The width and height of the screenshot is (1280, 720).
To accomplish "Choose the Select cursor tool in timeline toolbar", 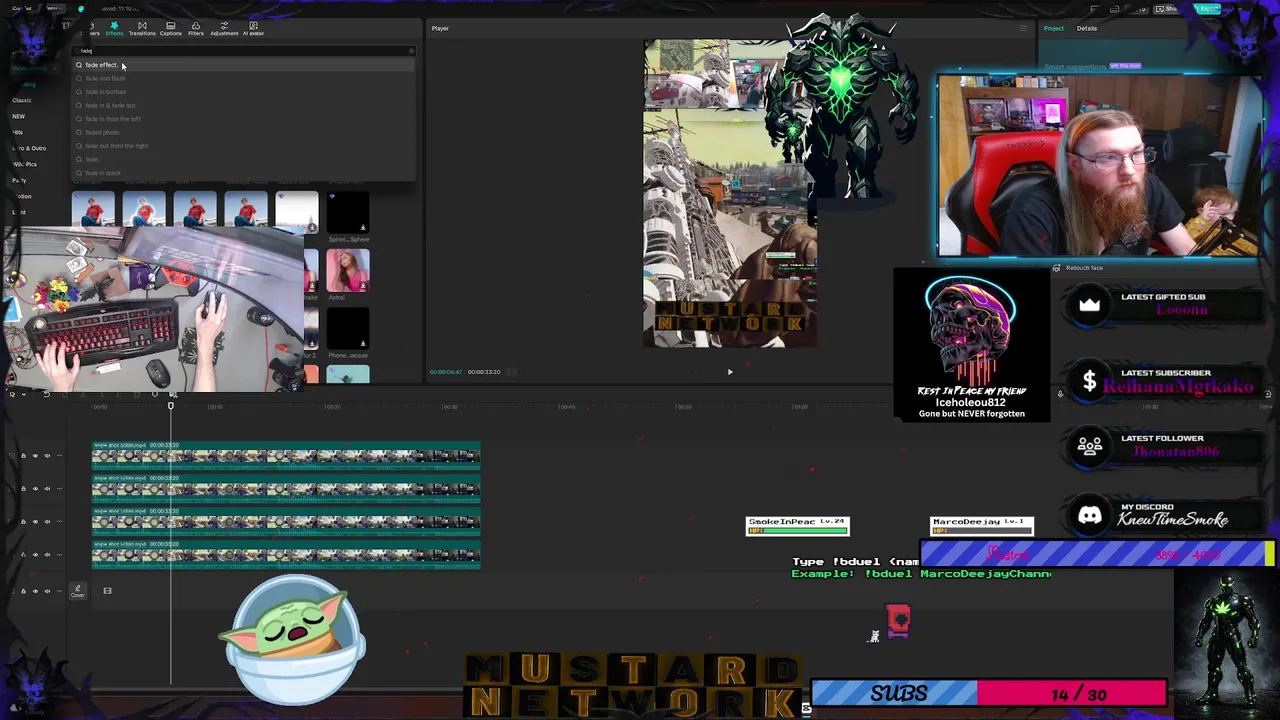I will [11, 394].
